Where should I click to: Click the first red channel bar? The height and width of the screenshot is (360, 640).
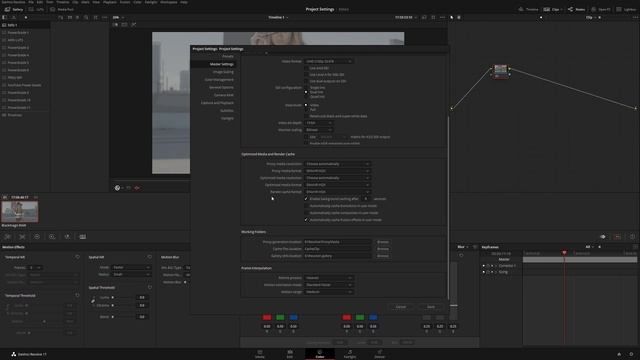[267, 318]
